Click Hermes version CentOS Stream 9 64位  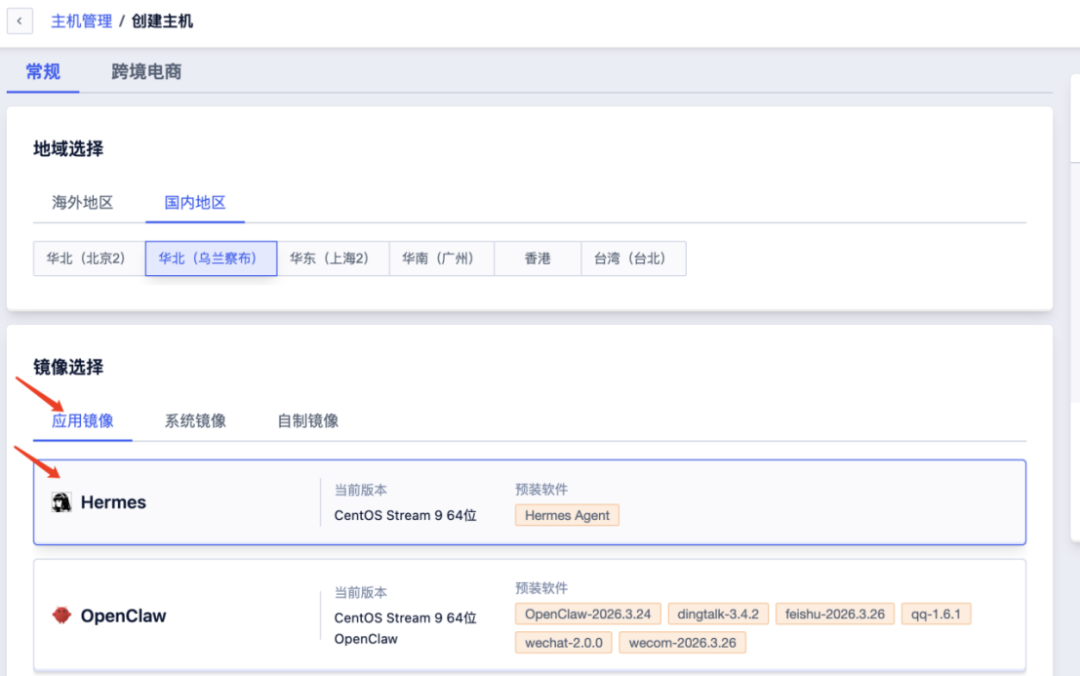(x=405, y=515)
